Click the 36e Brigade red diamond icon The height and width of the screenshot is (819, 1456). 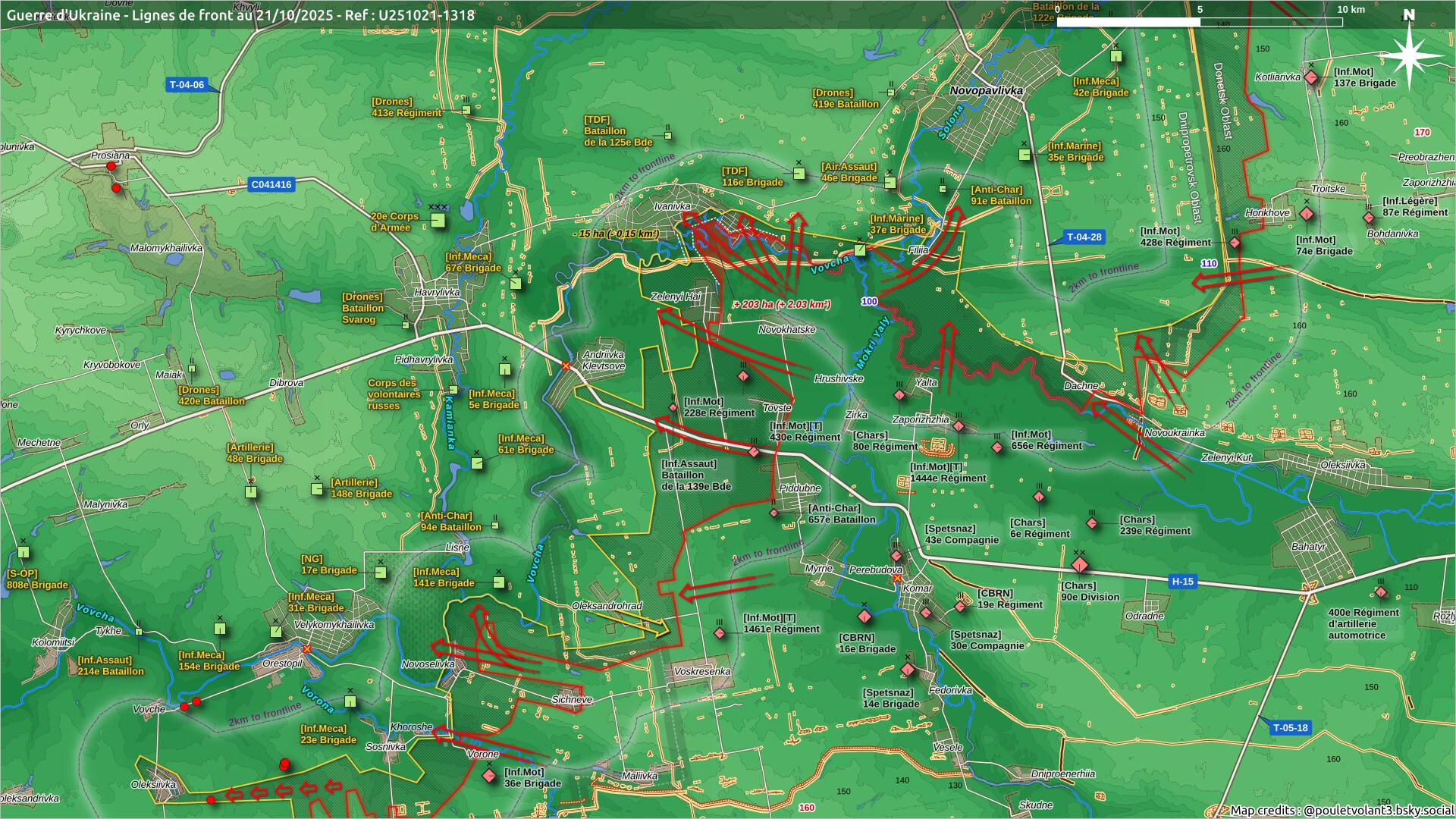(490, 776)
